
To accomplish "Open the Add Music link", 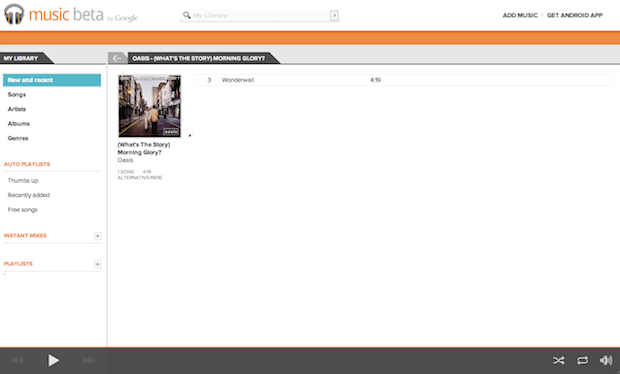I will pos(520,15).
